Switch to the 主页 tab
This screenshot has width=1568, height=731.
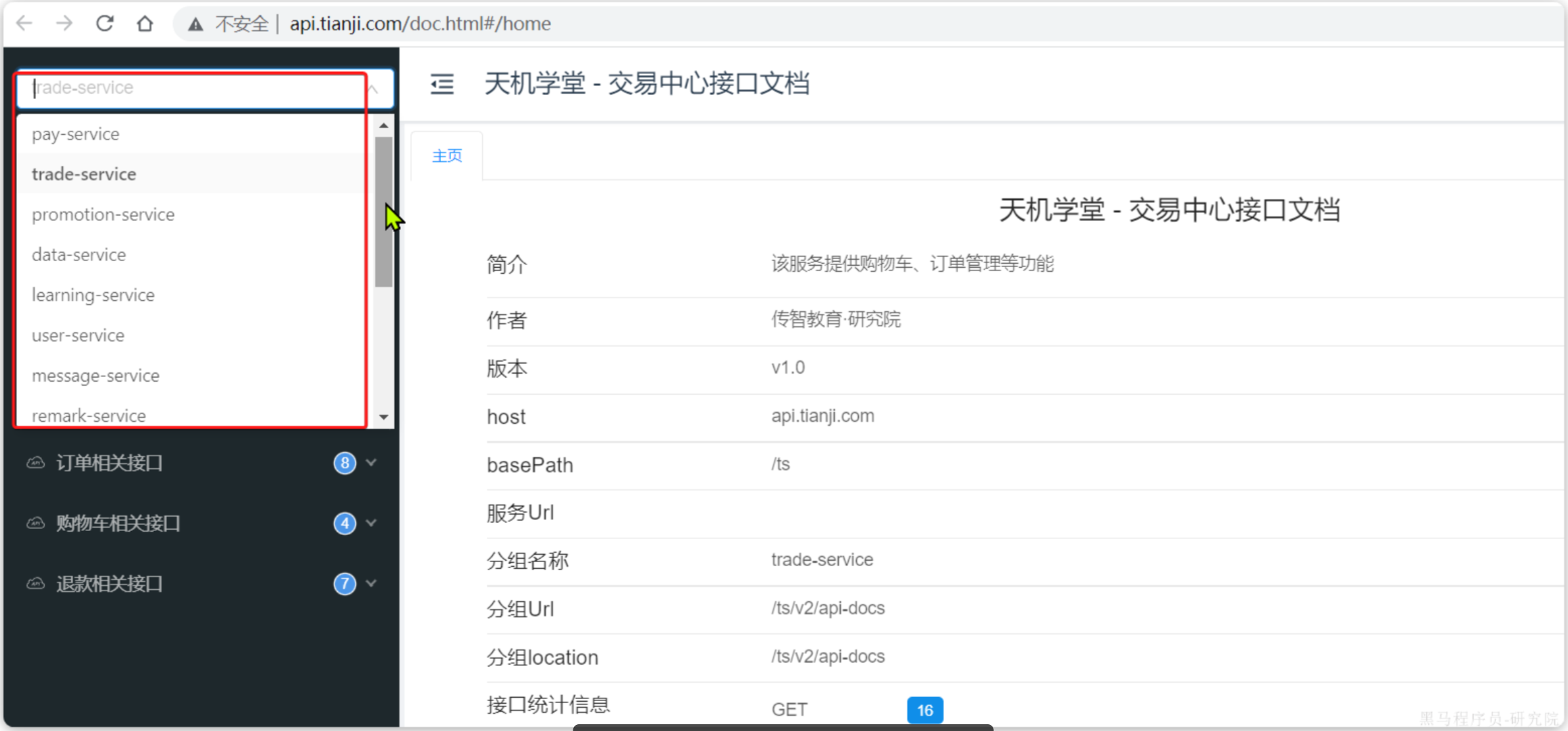(x=447, y=156)
